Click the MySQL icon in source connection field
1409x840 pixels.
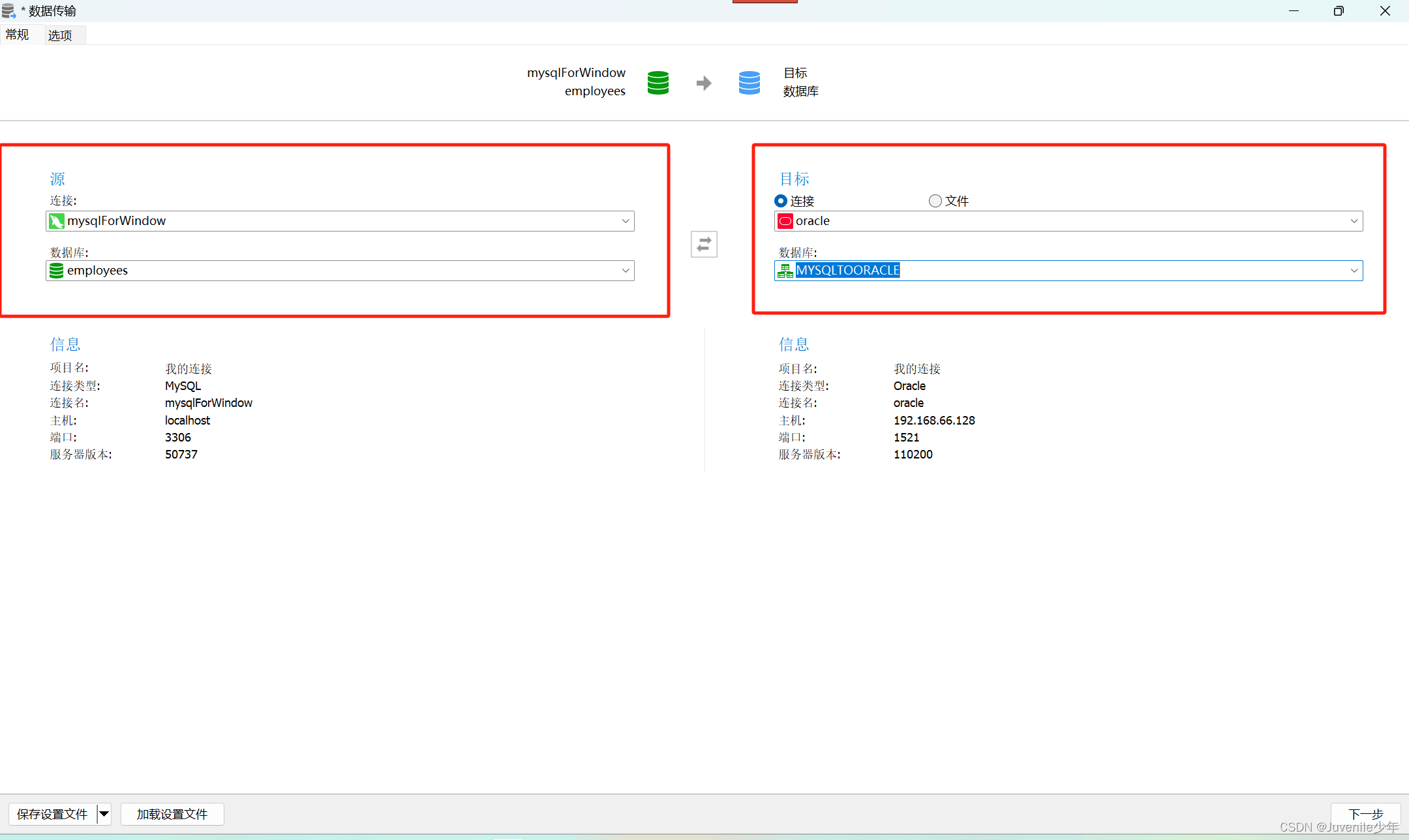57,221
